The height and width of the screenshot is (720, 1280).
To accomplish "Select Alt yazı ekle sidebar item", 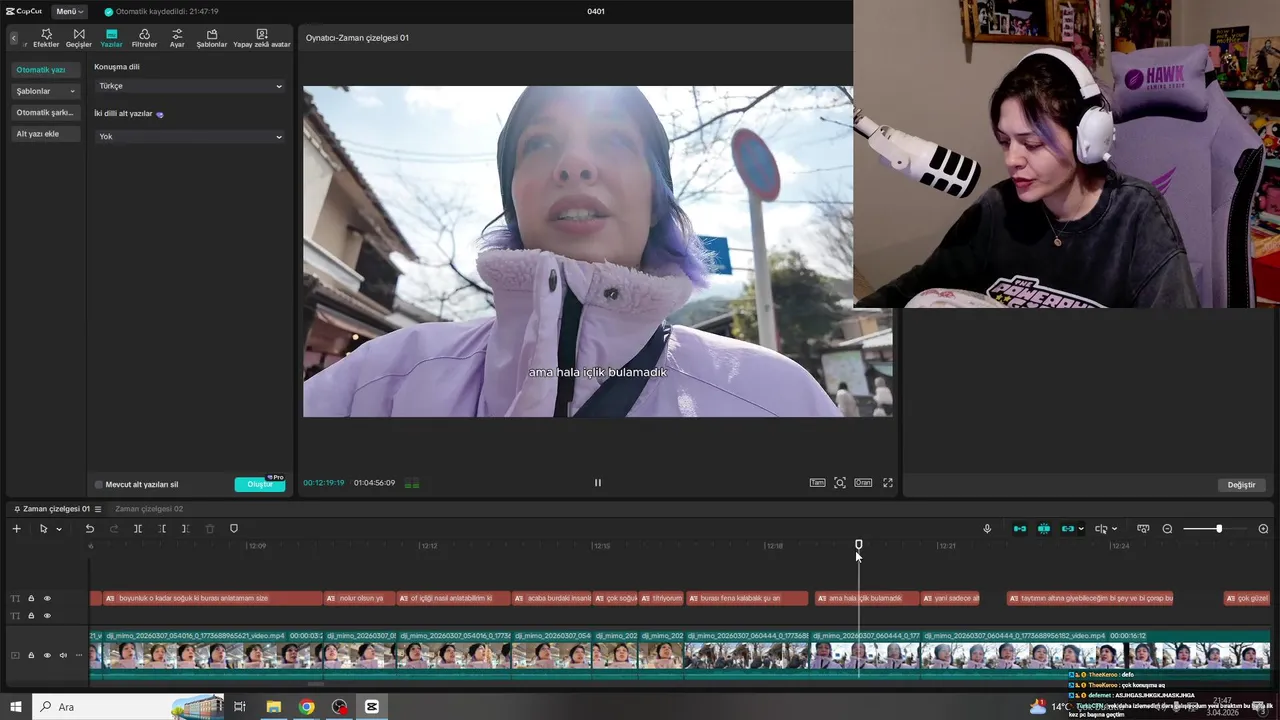I will [46, 134].
